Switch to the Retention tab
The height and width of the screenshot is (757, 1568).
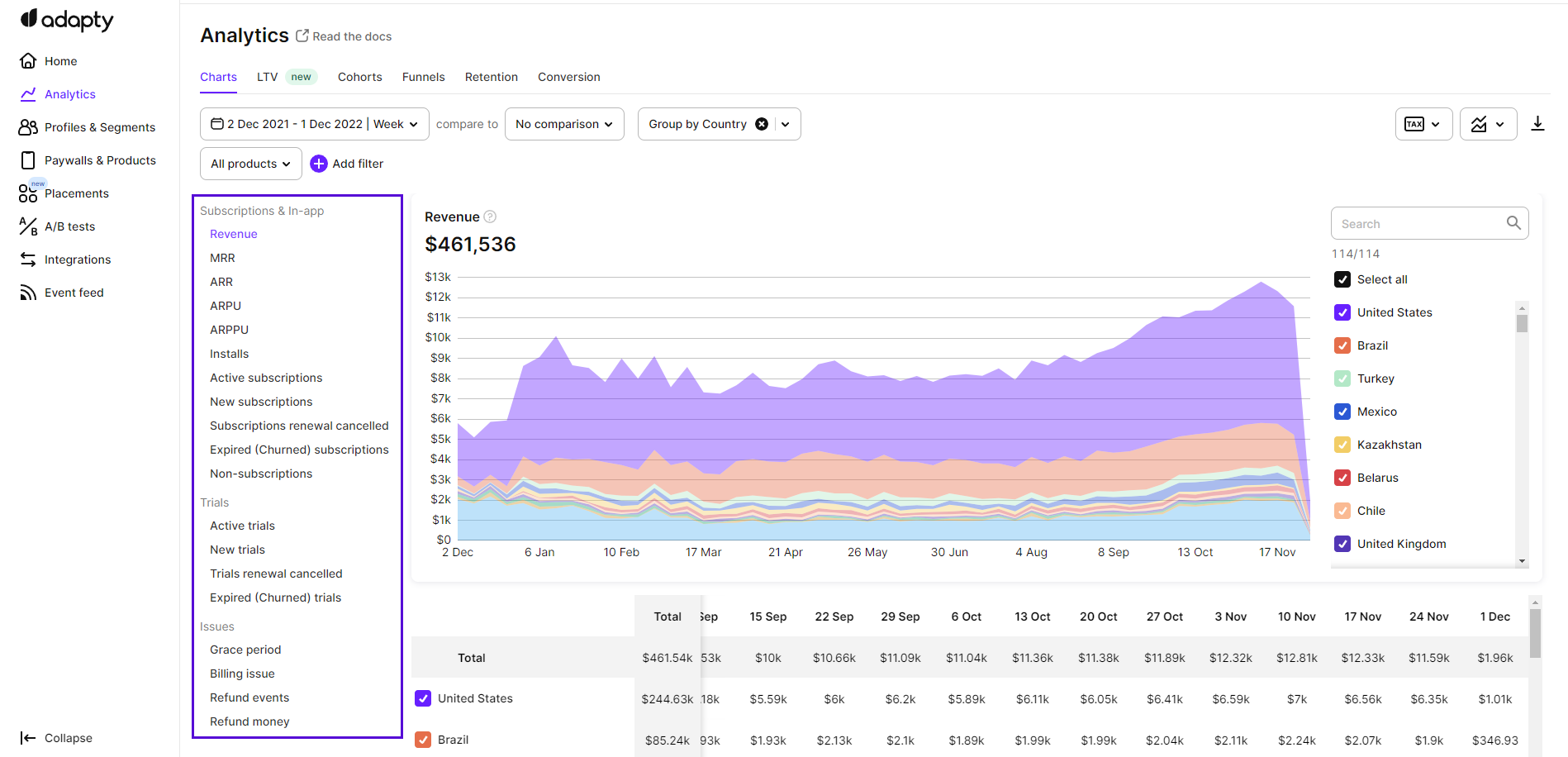491,77
